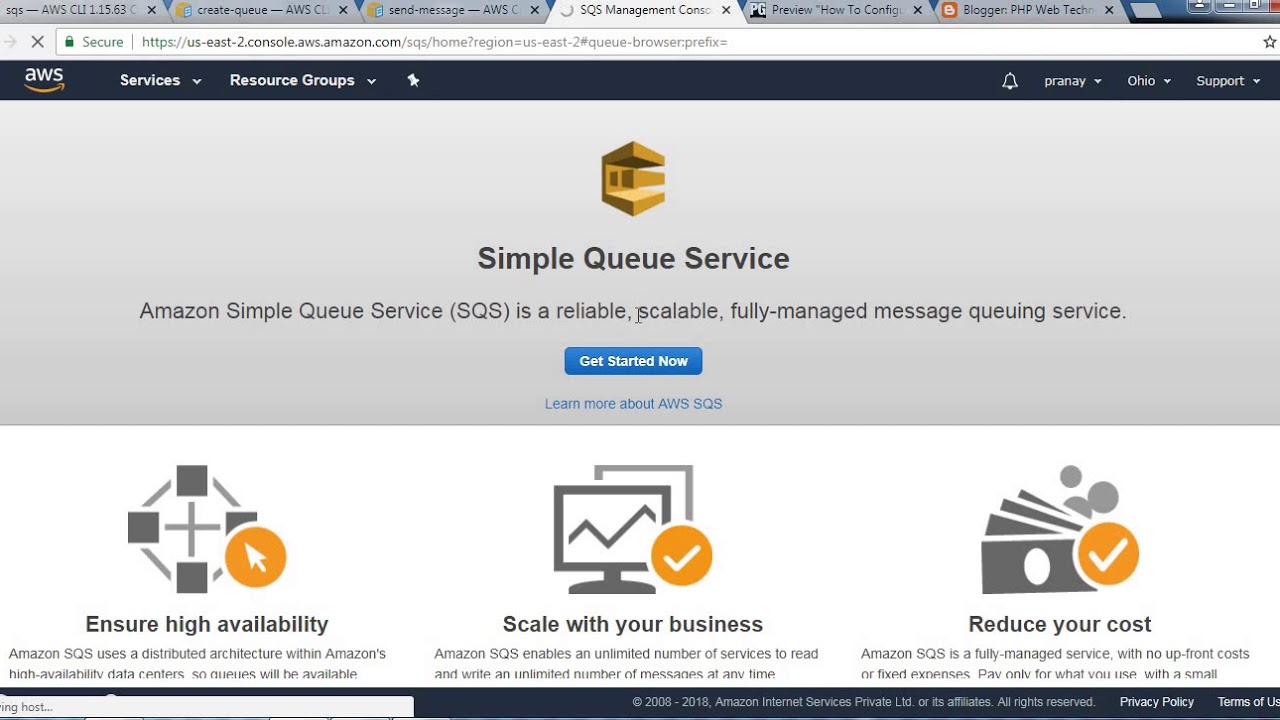Click the Reduce your cost money icon
This screenshot has height=720, width=1280.
[1060, 529]
